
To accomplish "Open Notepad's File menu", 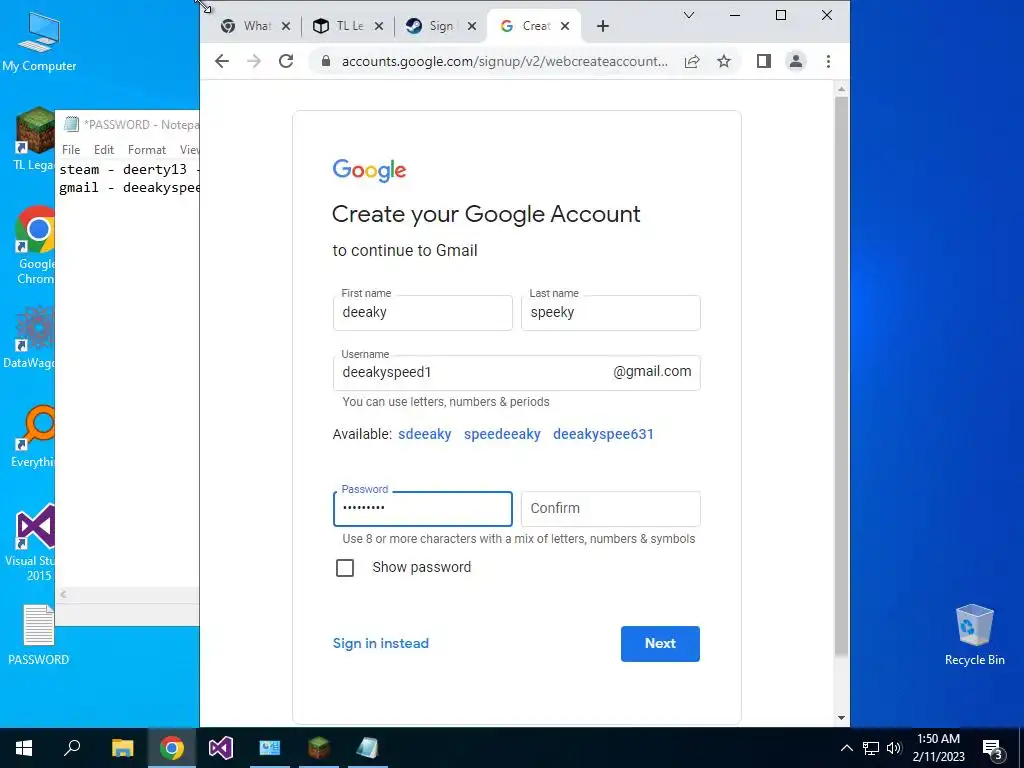I will (x=71, y=150).
